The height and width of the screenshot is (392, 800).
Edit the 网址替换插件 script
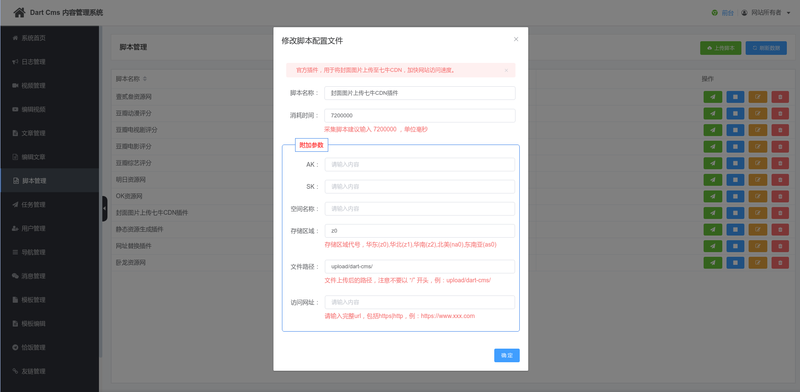[758, 246]
